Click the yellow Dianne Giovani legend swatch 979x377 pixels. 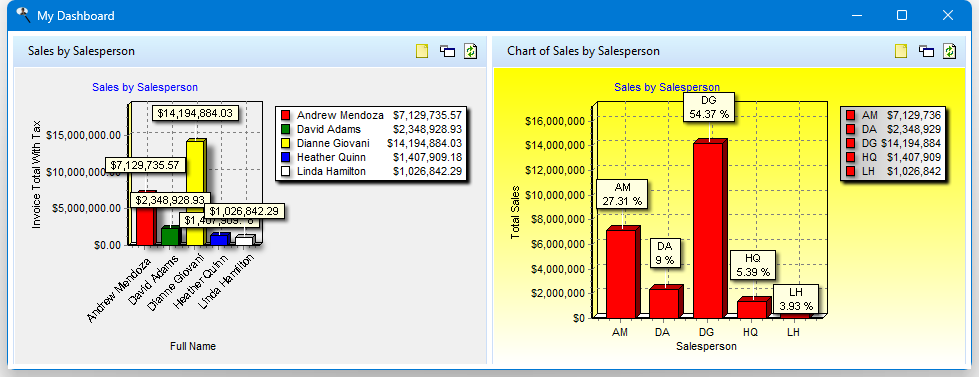pyautogui.click(x=286, y=144)
